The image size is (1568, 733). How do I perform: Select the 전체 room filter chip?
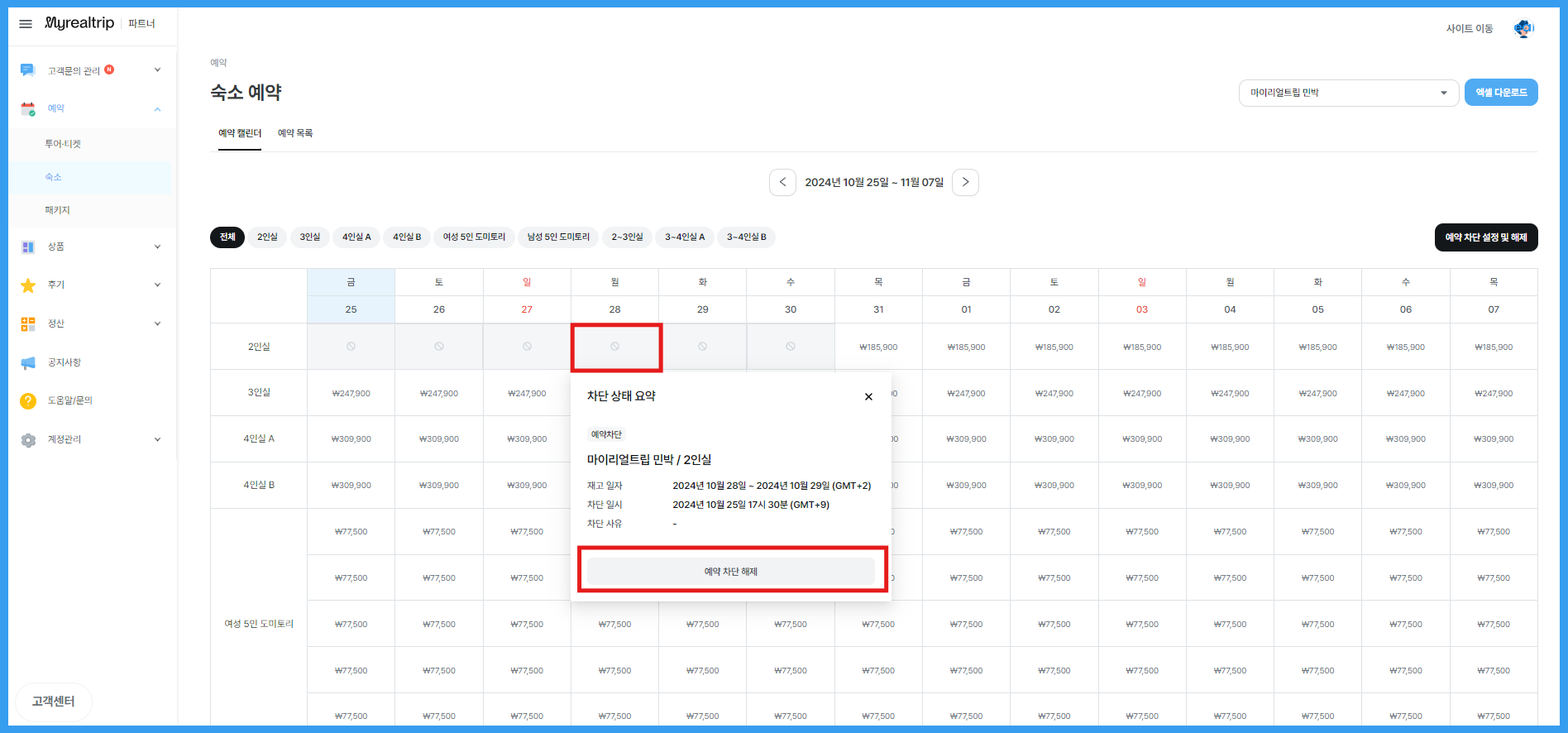(x=227, y=237)
